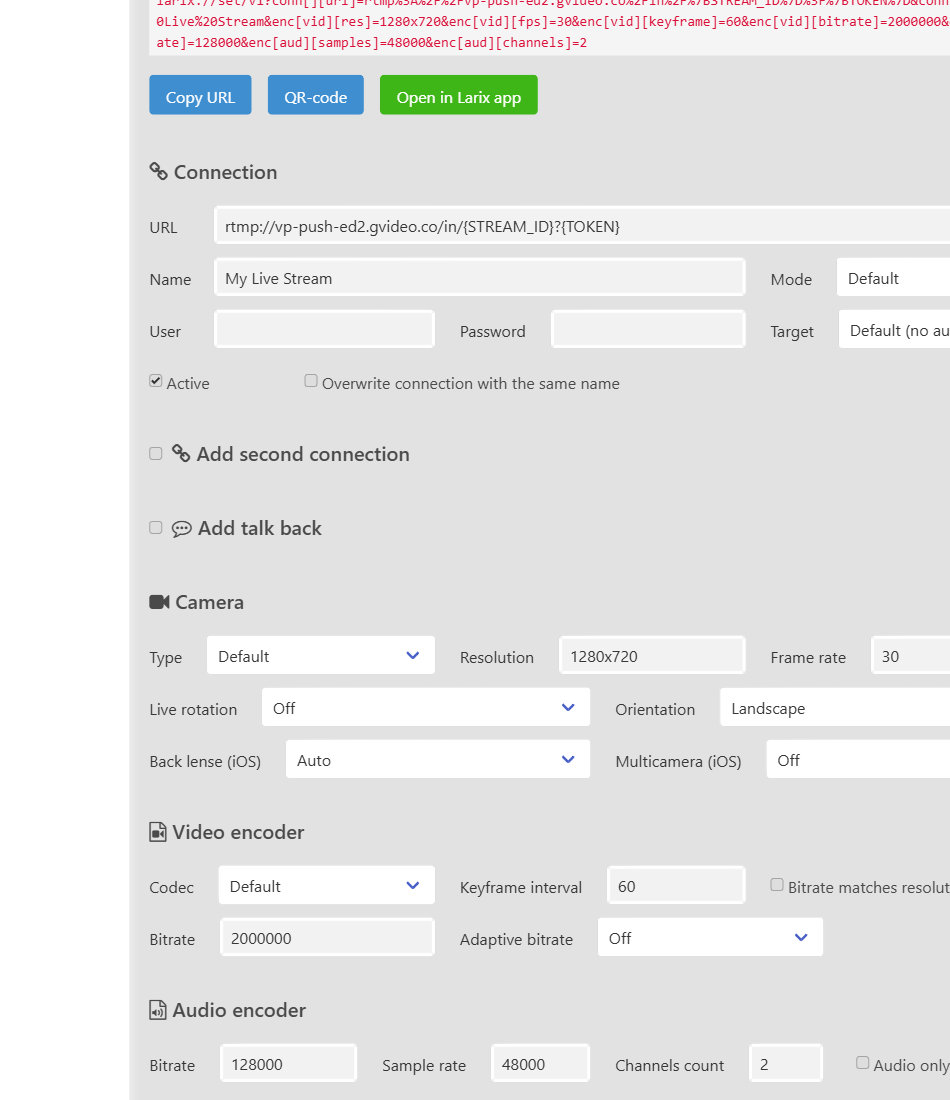
Task: Click the Add second connection heading
Action: click(x=303, y=454)
